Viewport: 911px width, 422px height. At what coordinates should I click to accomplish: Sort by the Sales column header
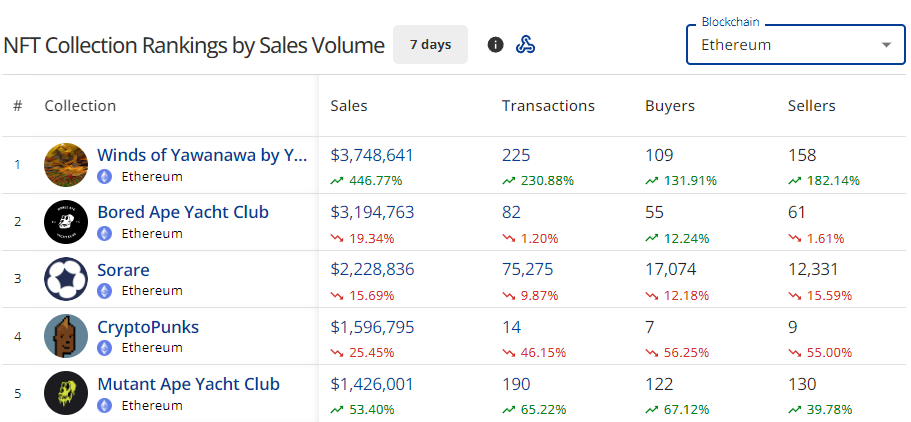tap(349, 106)
